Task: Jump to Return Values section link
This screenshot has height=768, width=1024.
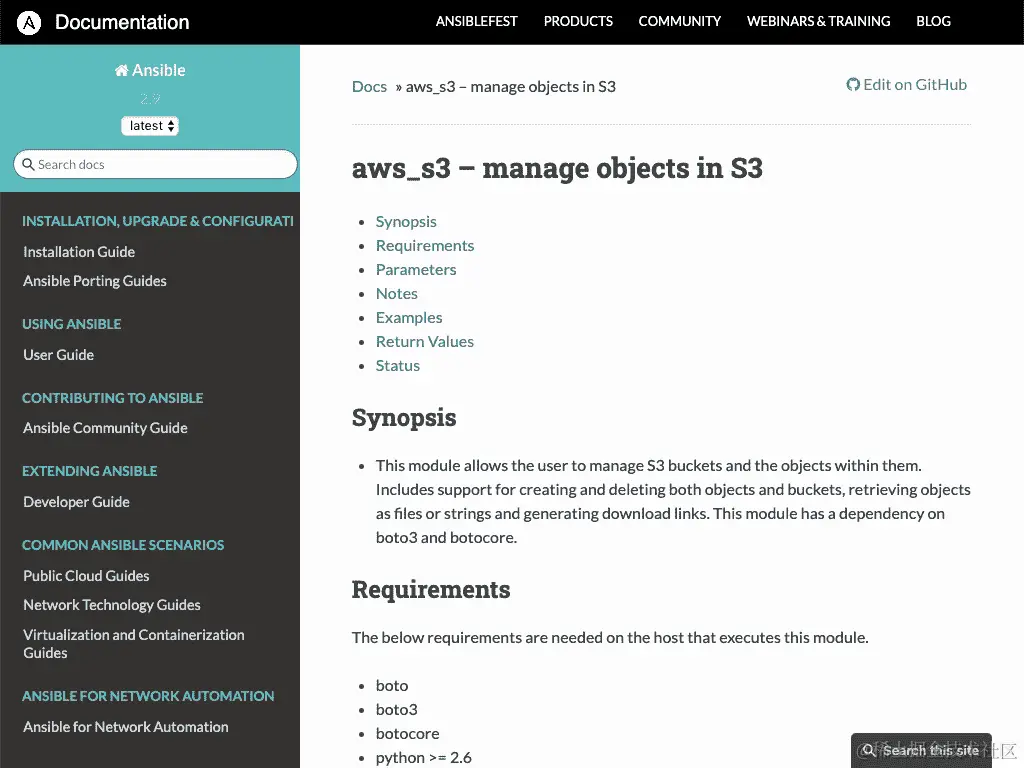Action: tap(424, 342)
